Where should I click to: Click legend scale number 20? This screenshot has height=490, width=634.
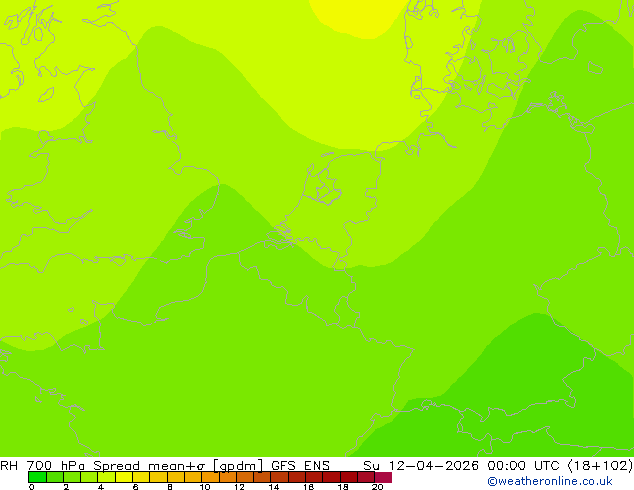[x=377, y=487]
